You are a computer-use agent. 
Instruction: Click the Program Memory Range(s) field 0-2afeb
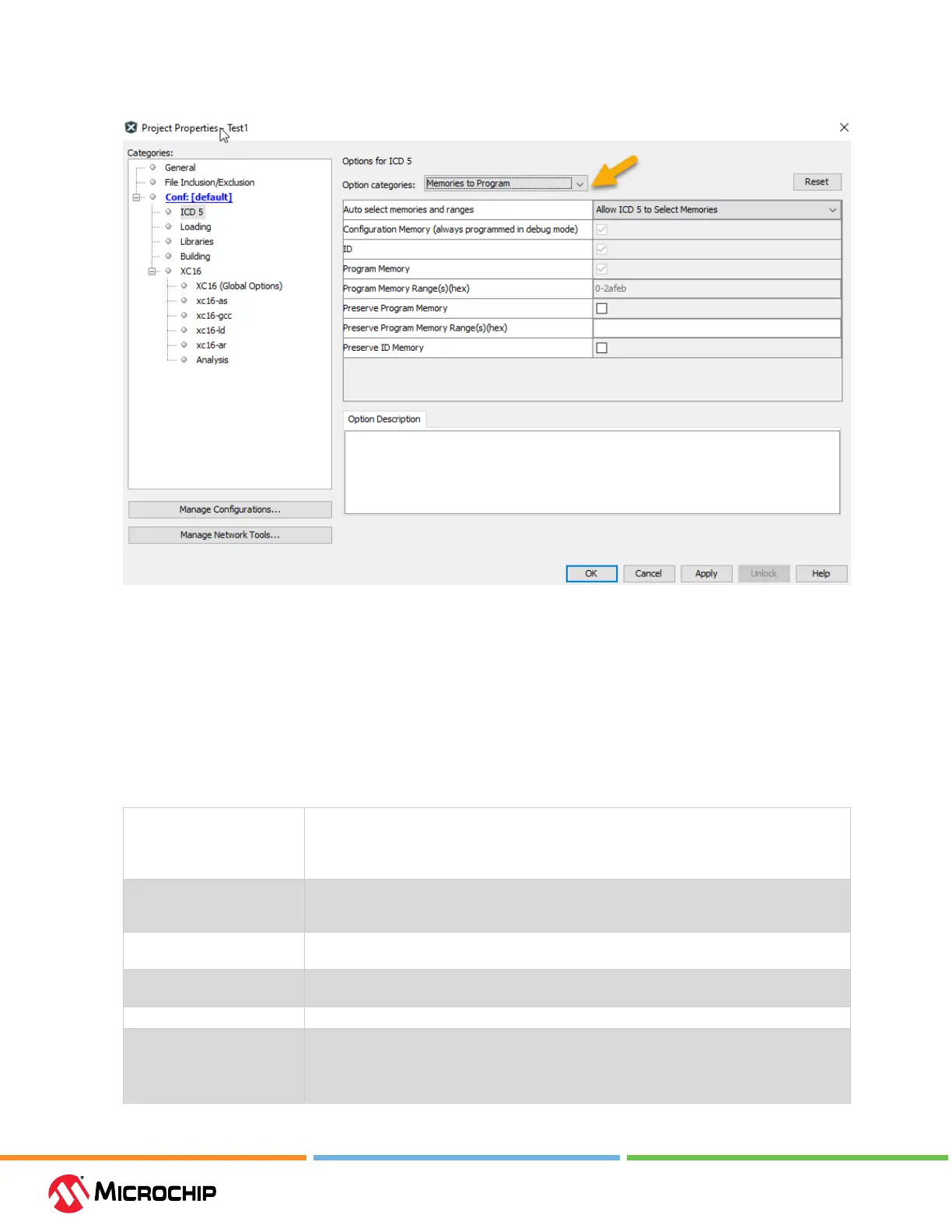click(716, 289)
